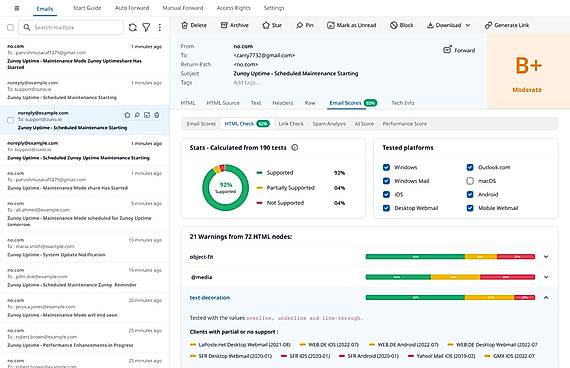Select the Spam Analysis sub-tab
The height and width of the screenshot is (368, 570).
coord(329,124)
